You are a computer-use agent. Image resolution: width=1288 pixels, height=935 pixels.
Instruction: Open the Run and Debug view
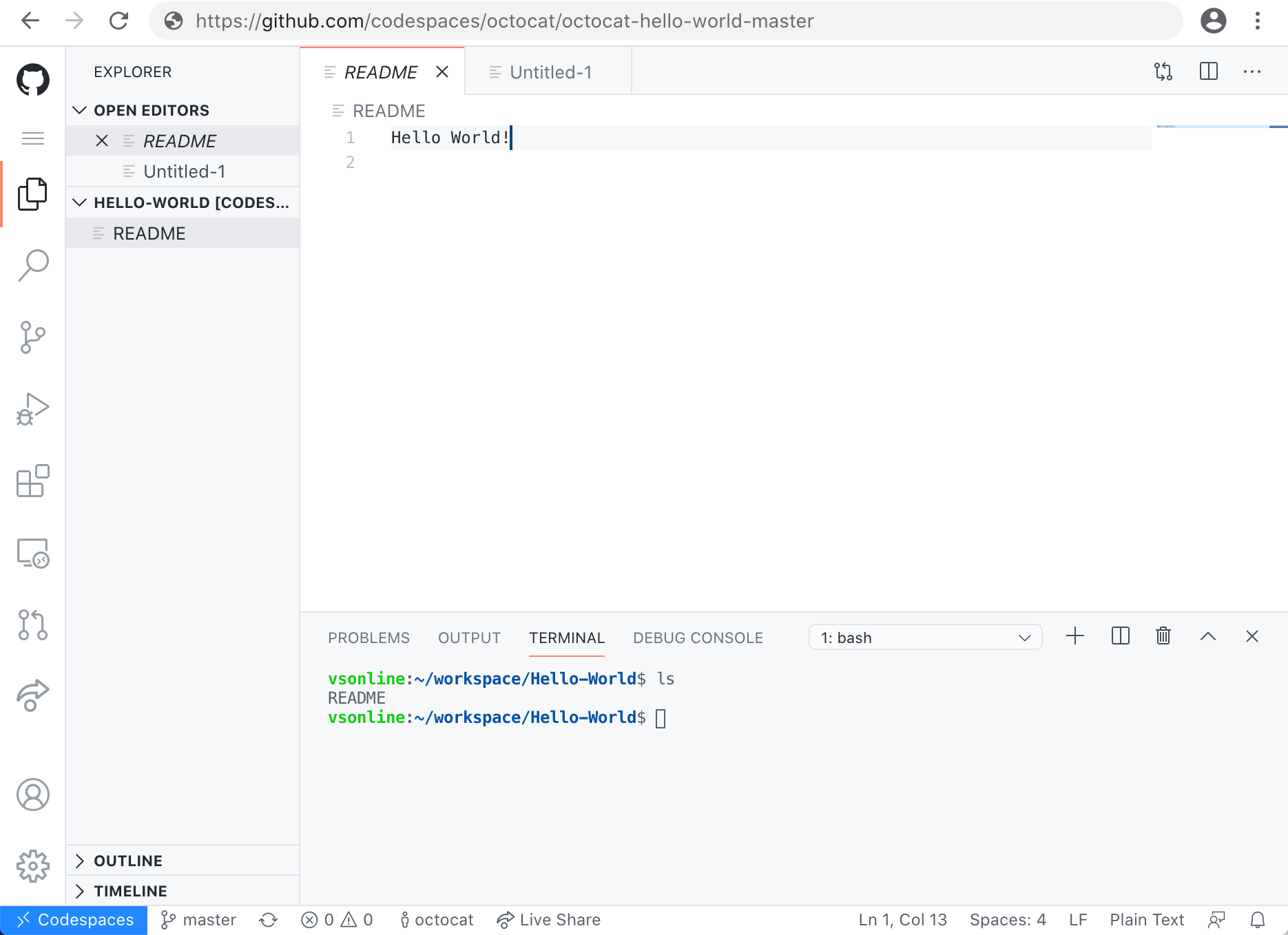32,408
